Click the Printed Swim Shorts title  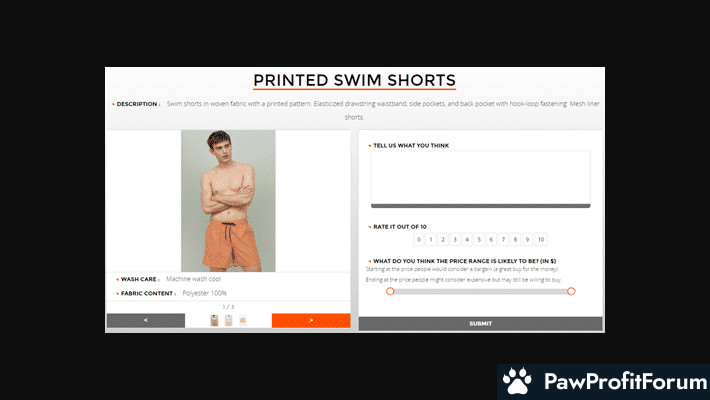click(x=355, y=80)
